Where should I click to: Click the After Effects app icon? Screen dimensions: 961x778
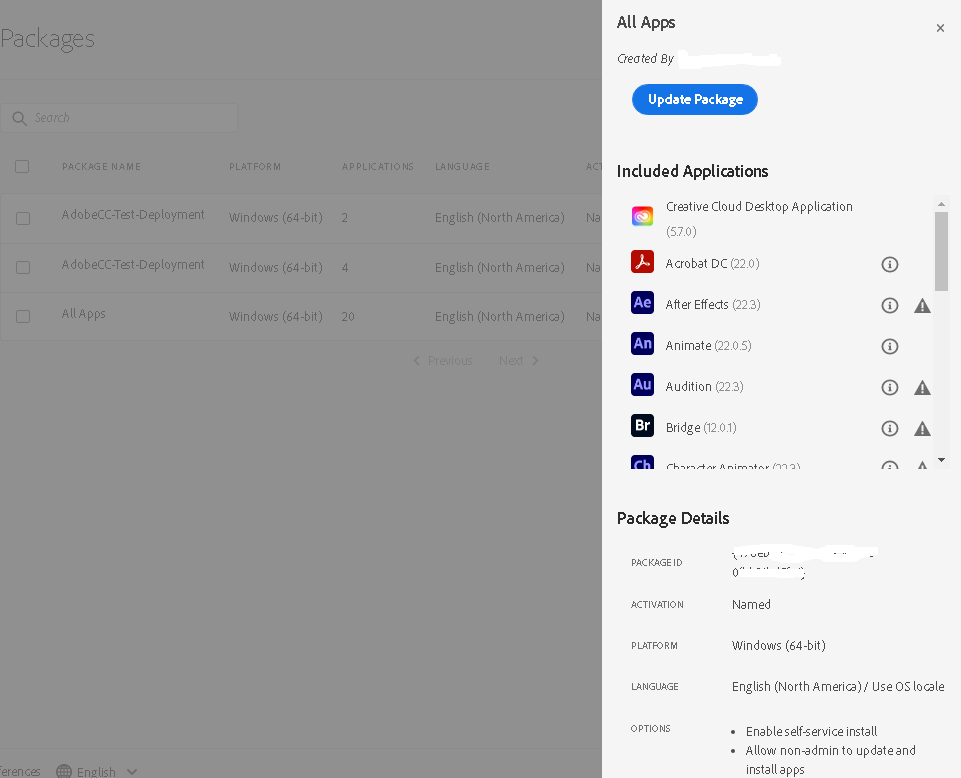(642, 303)
